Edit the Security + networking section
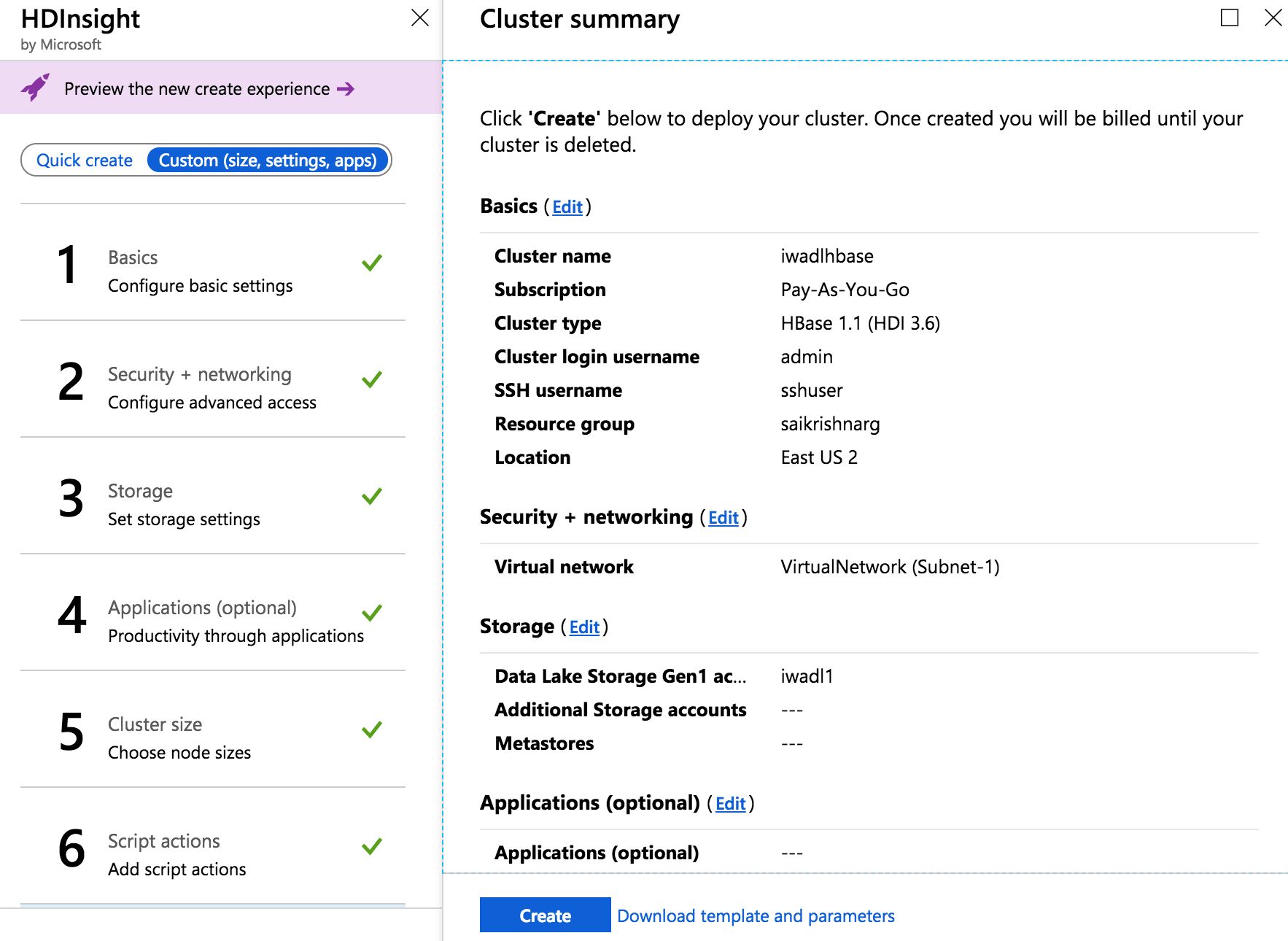The height and width of the screenshot is (941, 1288). click(x=723, y=518)
